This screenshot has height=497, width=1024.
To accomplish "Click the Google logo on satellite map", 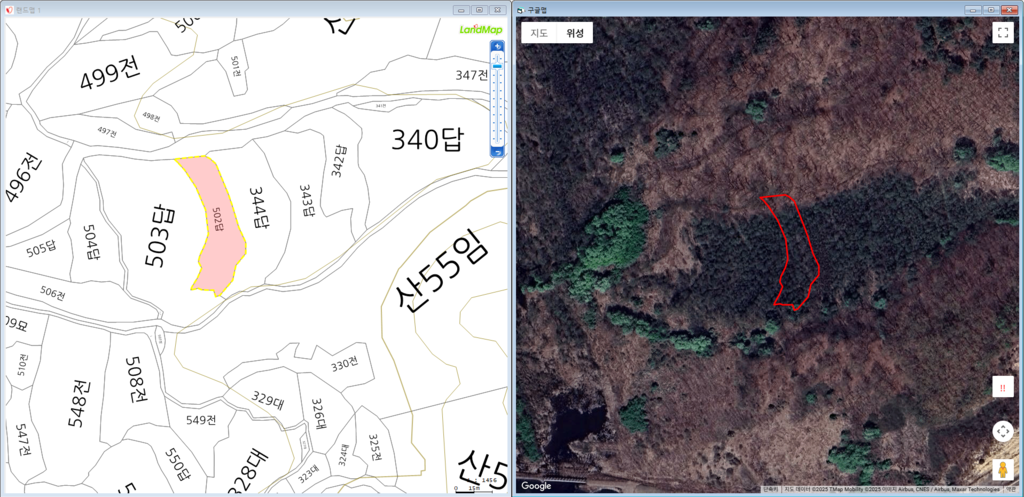I will click(536, 486).
